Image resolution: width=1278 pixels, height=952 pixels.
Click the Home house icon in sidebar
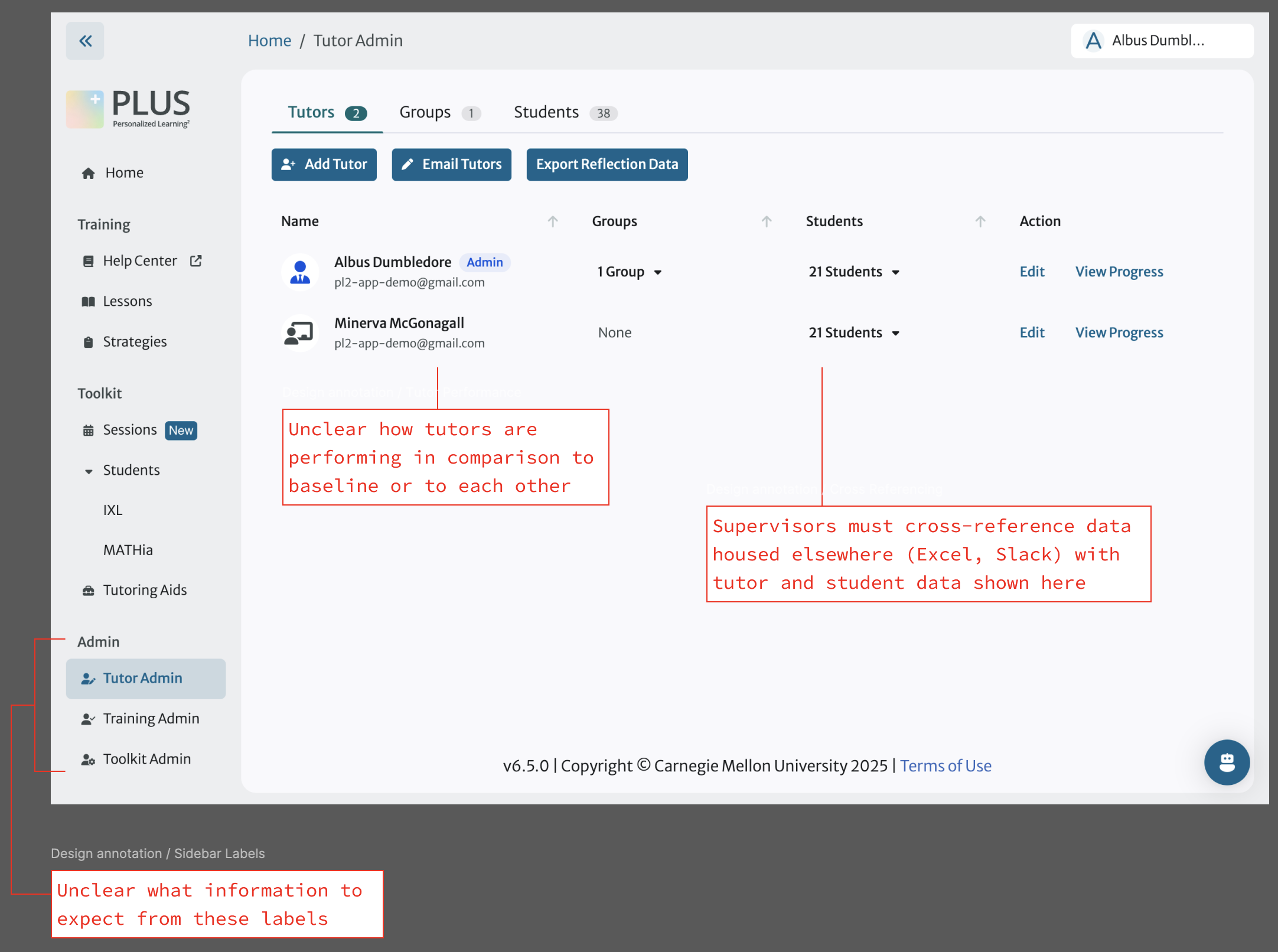coord(89,173)
